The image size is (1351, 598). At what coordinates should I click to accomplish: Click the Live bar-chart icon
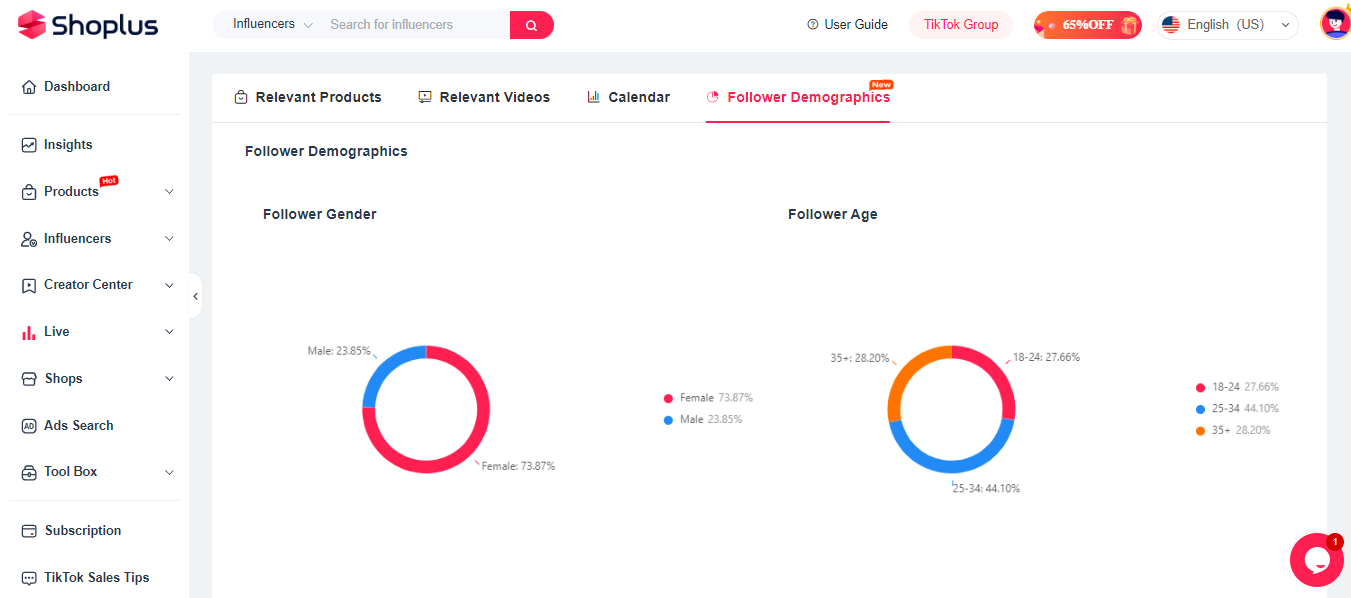click(x=29, y=332)
